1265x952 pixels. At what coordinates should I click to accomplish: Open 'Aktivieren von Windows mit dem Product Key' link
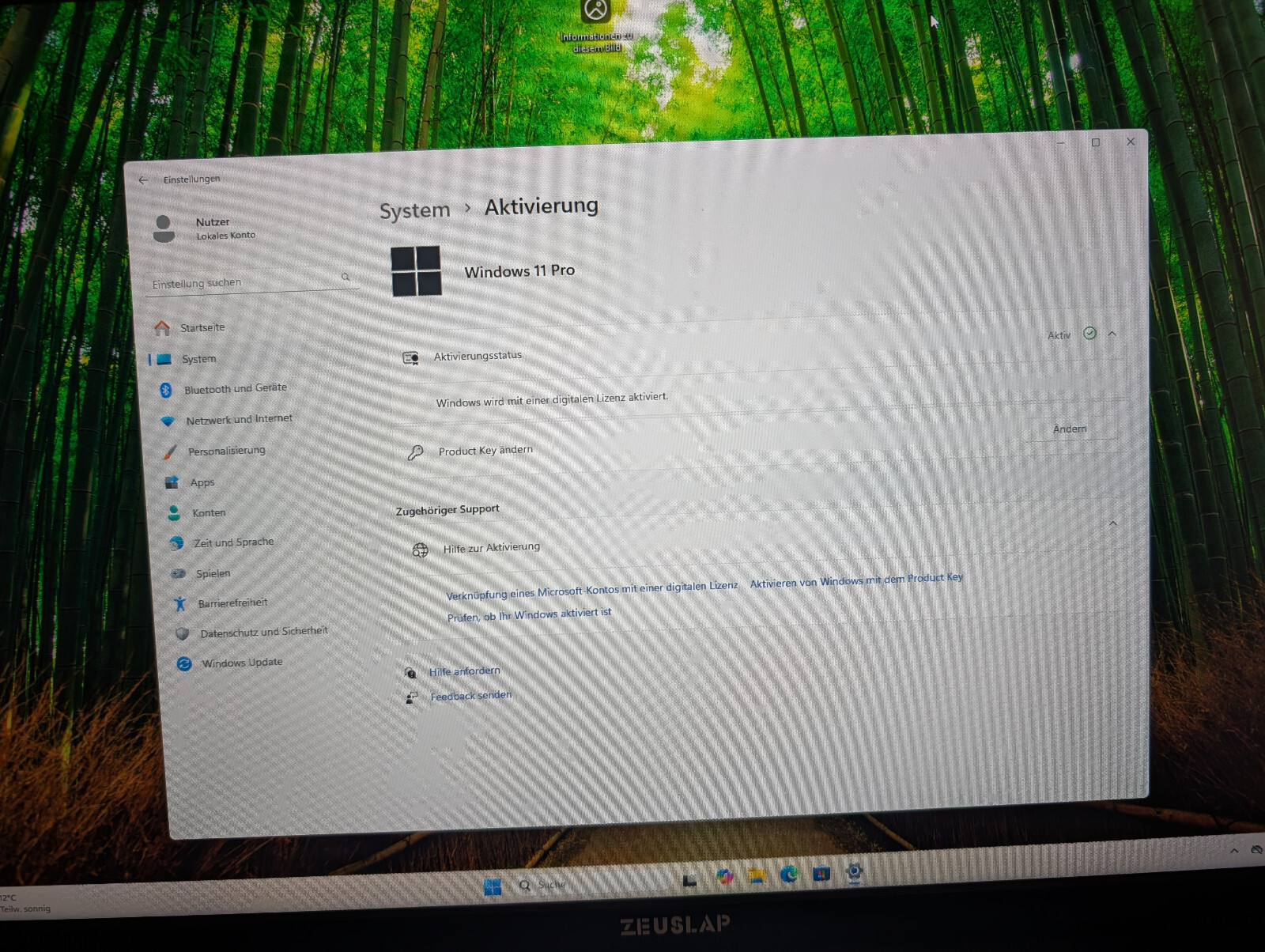tap(856, 580)
